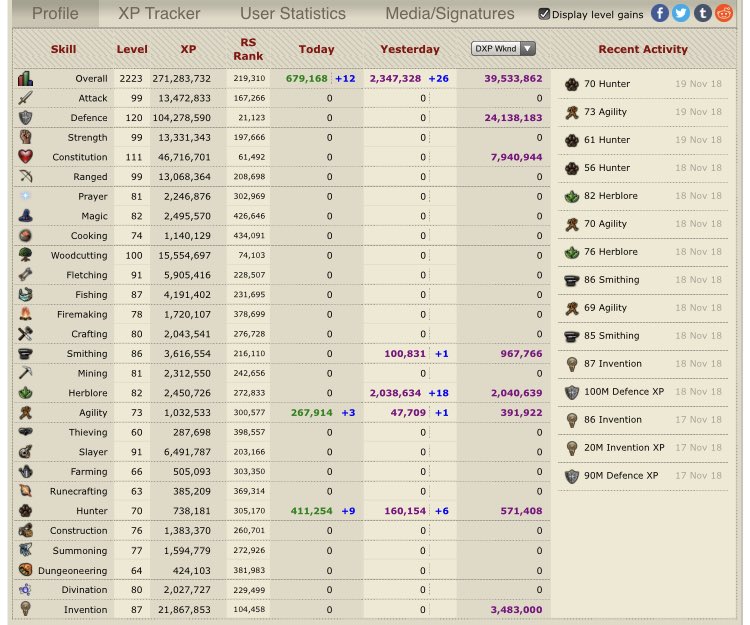This screenshot has width=750, height=625.
Task: Click the Attack sword icon
Action: coord(25,98)
